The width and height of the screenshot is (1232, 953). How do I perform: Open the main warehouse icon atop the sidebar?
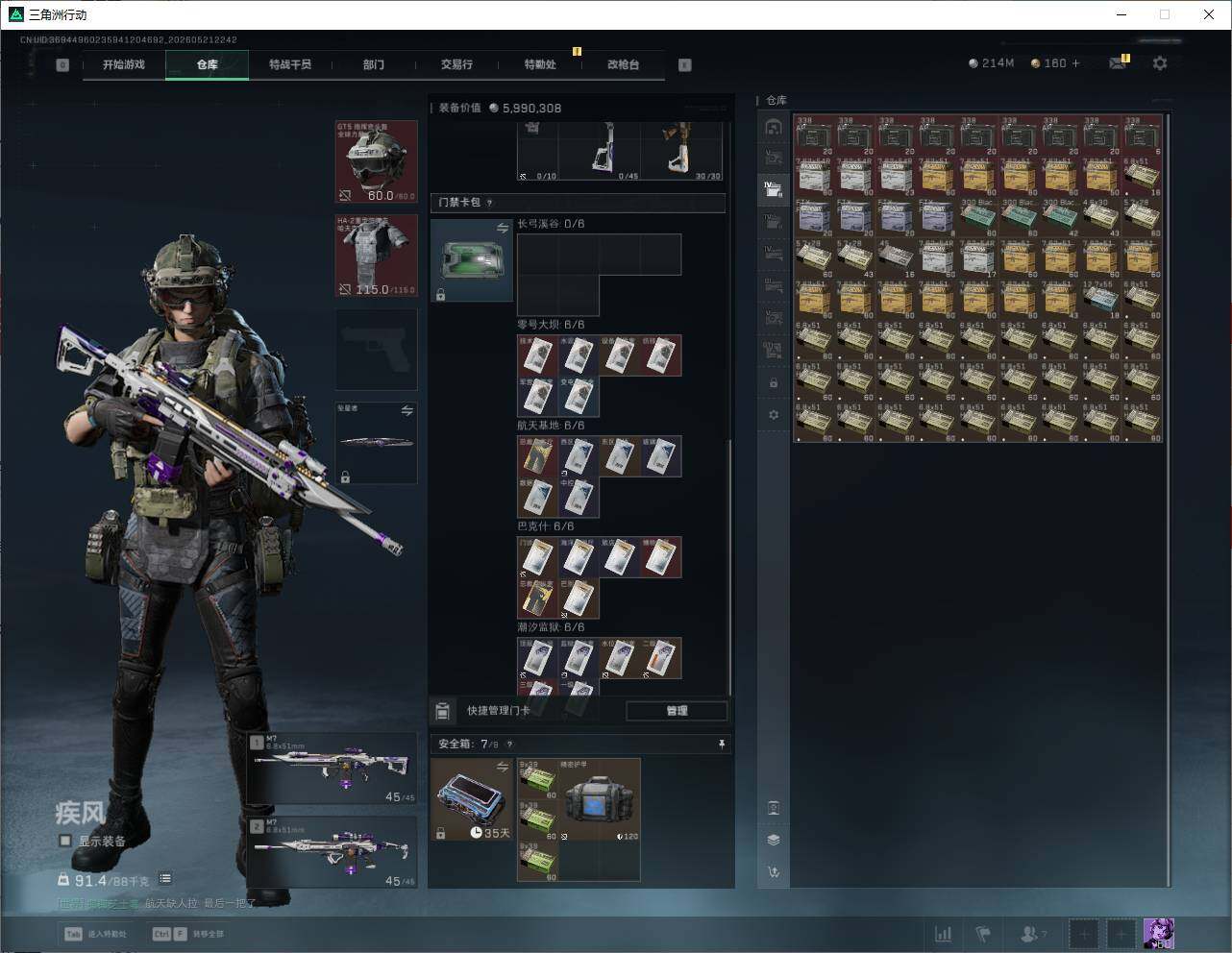[x=774, y=127]
